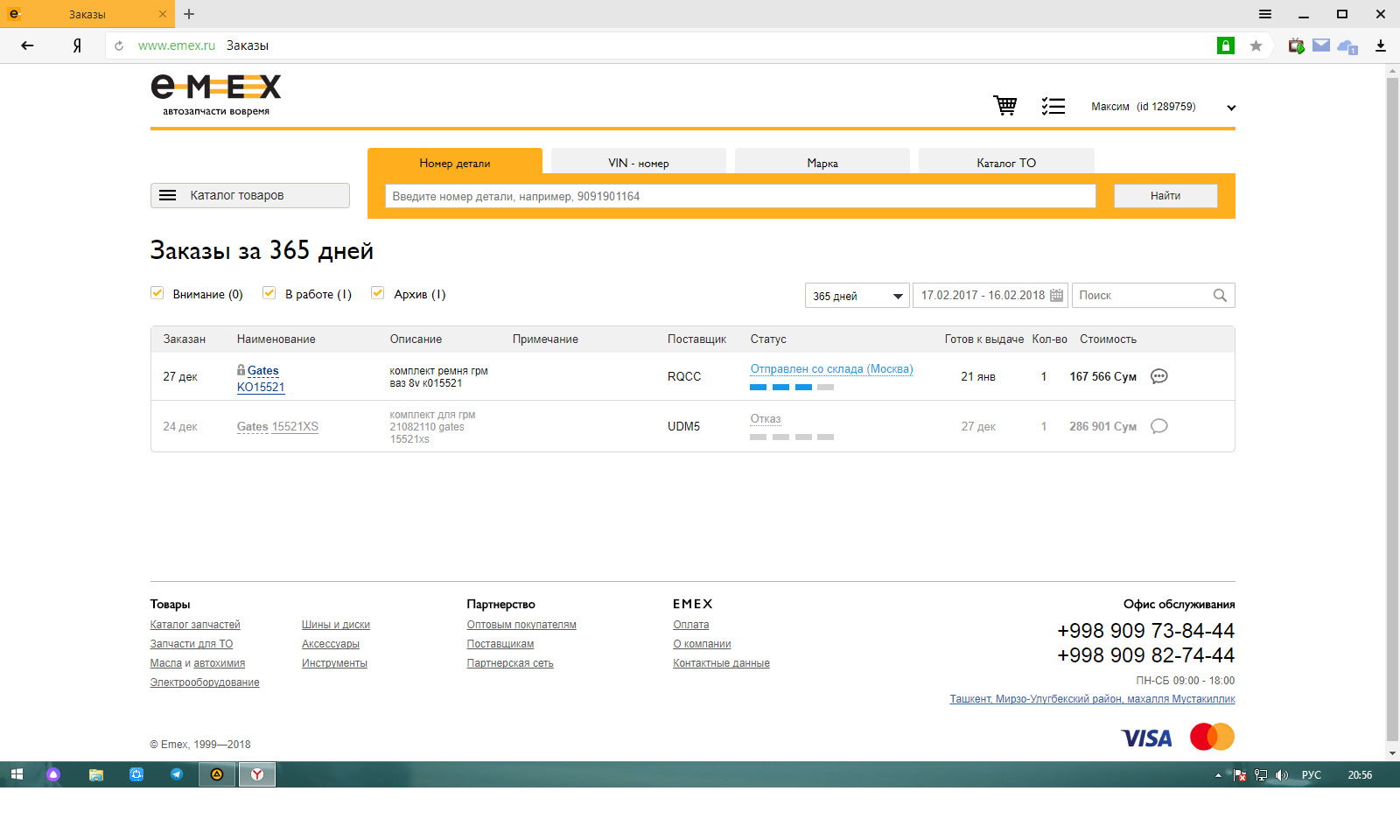Open the Контактные данные footer link
The height and width of the screenshot is (840, 1400).
[721, 663]
